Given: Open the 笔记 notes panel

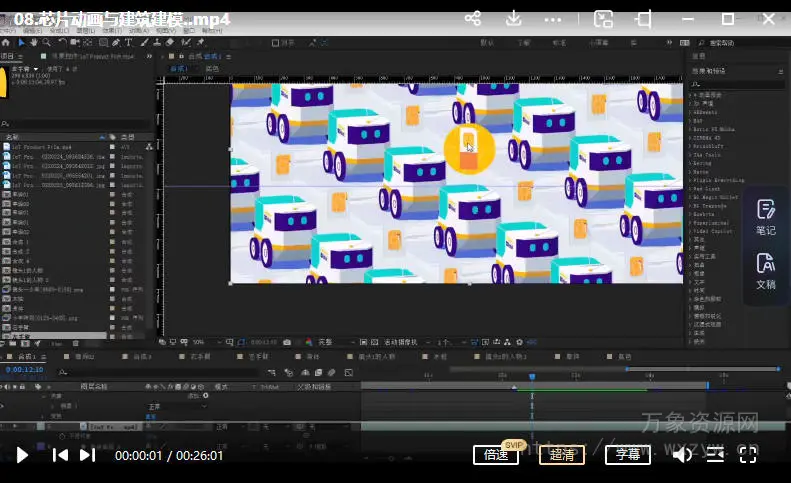Looking at the screenshot, I should [765, 216].
